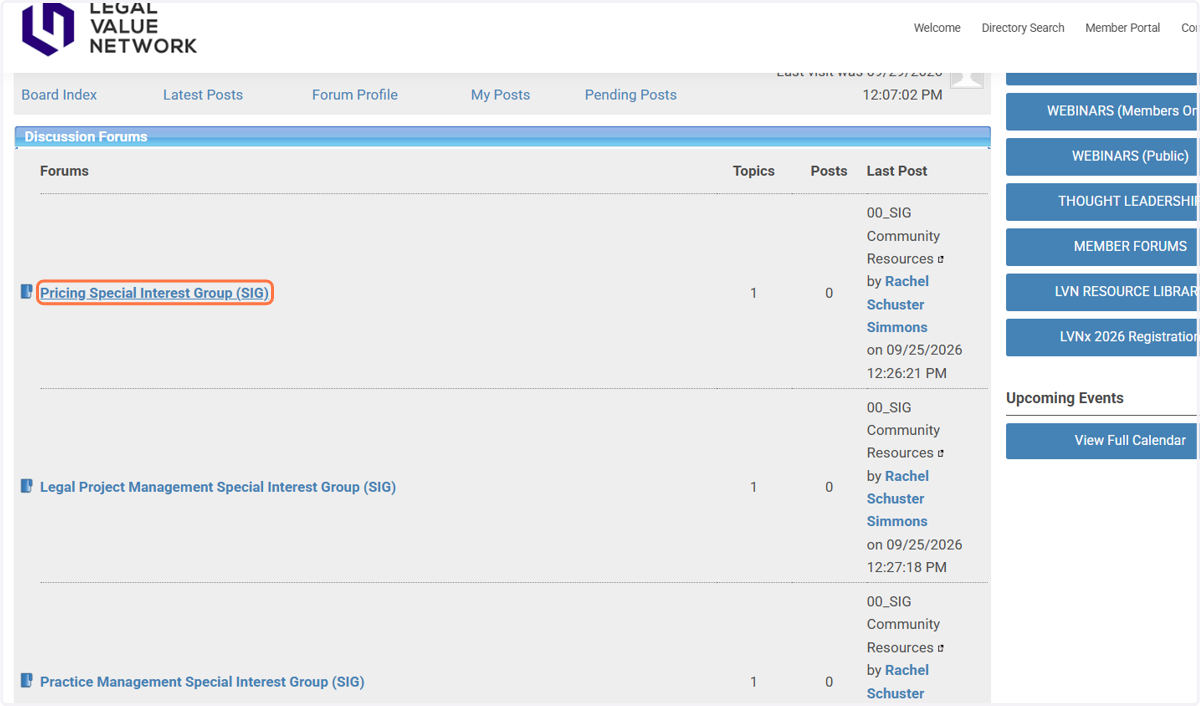The height and width of the screenshot is (706, 1200).
Task: Click post count 0 in Legal Project Management row
Action: (x=829, y=487)
